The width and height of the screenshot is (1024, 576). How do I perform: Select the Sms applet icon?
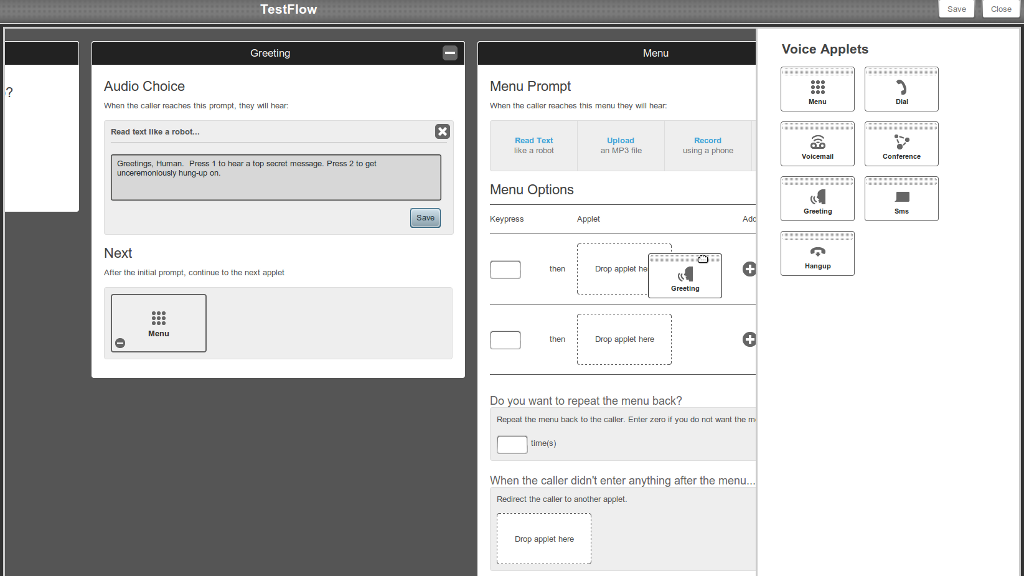(901, 199)
